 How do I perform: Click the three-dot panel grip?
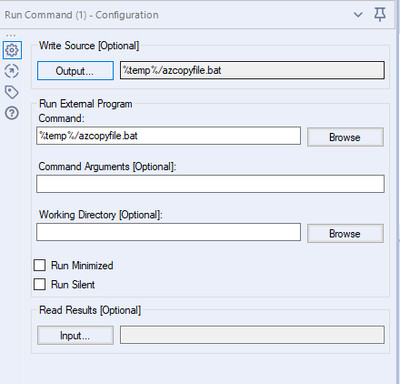(11, 35)
